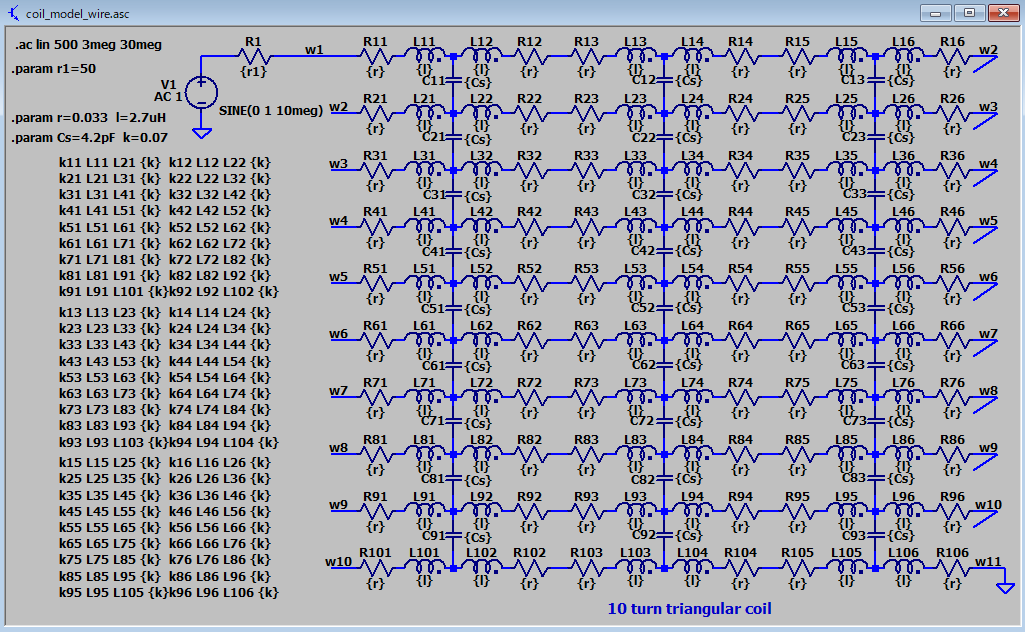Image resolution: width=1025 pixels, height=632 pixels.
Task: Select the 'k11 L11 L21 {k}' coupling statement
Action: (x=110, y=163)
